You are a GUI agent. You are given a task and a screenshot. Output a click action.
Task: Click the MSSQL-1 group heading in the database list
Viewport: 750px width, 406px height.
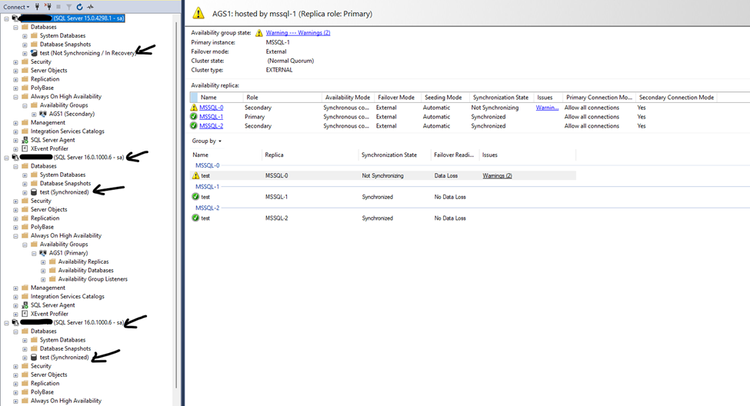[x=208, y=187]
